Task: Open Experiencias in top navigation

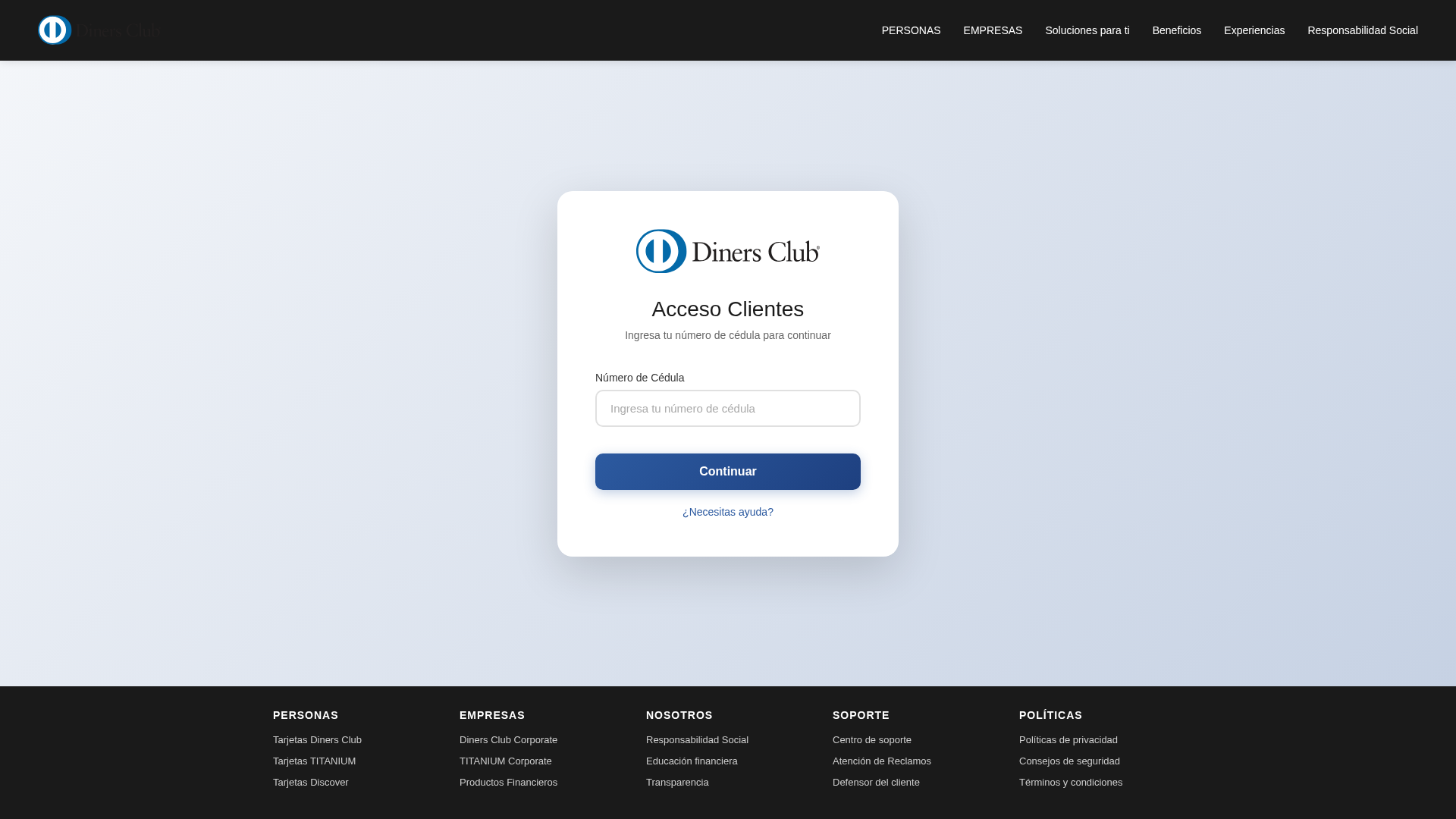Action: pos(1254,30)
